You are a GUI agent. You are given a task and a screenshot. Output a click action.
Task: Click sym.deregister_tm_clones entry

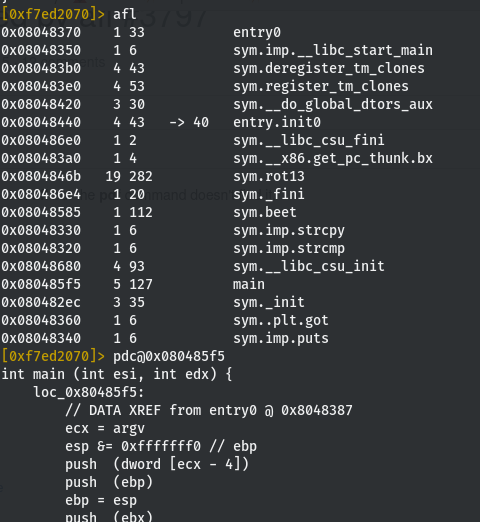329,68
